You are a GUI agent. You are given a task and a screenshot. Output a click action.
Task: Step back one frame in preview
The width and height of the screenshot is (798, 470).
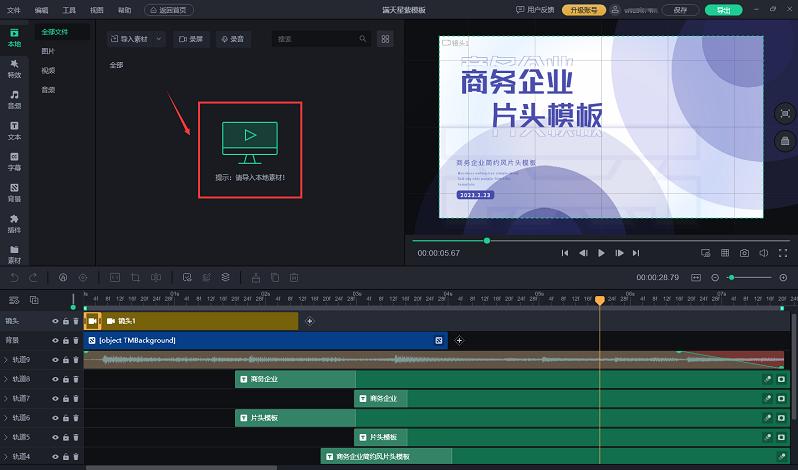(x=583, y=253)
